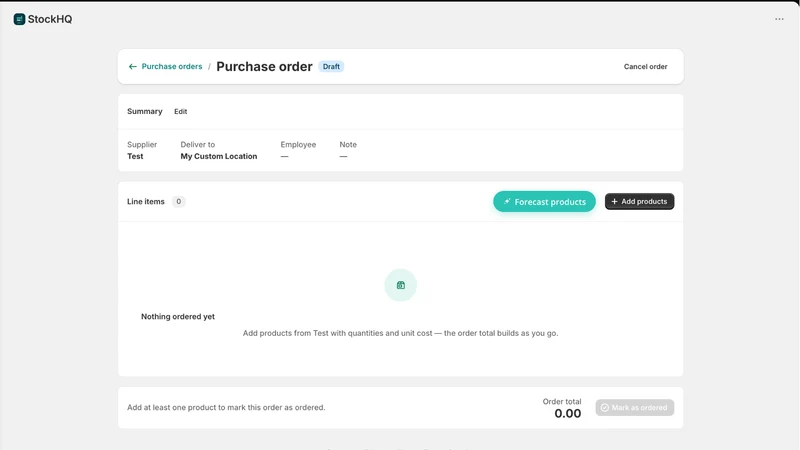This screenshot has height=450, width=800.
Task: Click the back arrow beside Purchase orders
Action: click(x=133, y=66)
